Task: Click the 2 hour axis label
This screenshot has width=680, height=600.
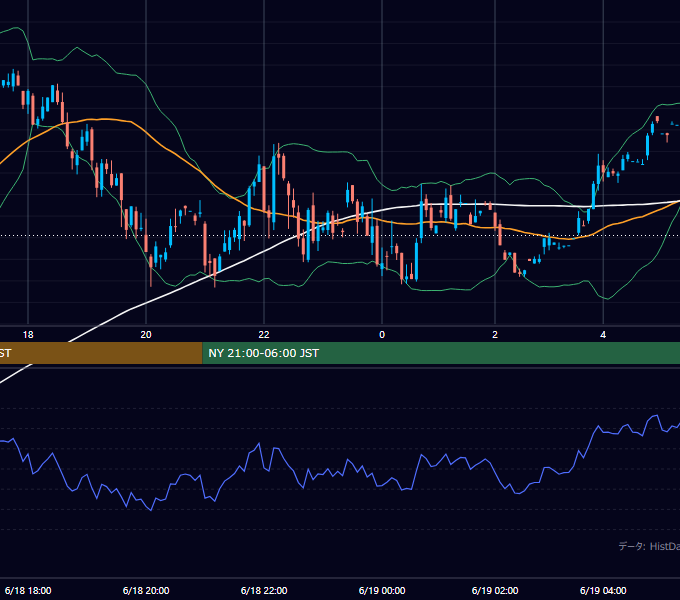Action: pyautogui.click(x=495, y=335)
